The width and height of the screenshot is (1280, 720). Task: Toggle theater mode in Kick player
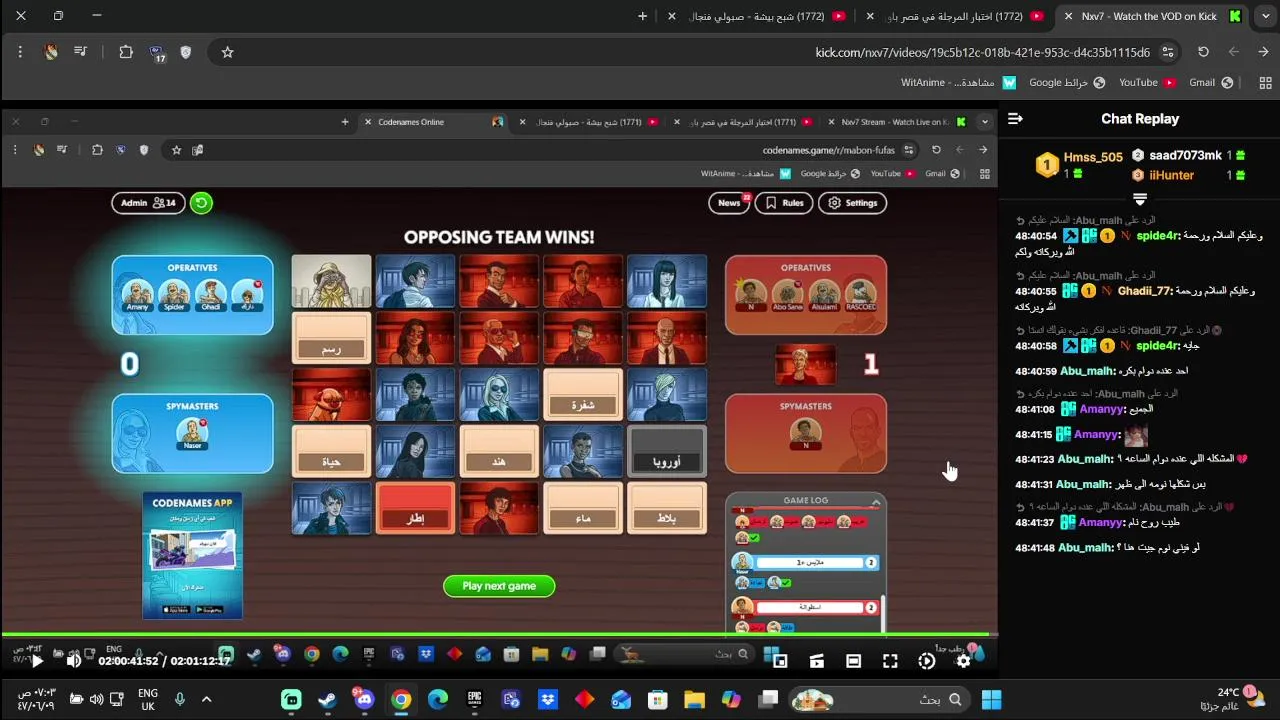853,661
